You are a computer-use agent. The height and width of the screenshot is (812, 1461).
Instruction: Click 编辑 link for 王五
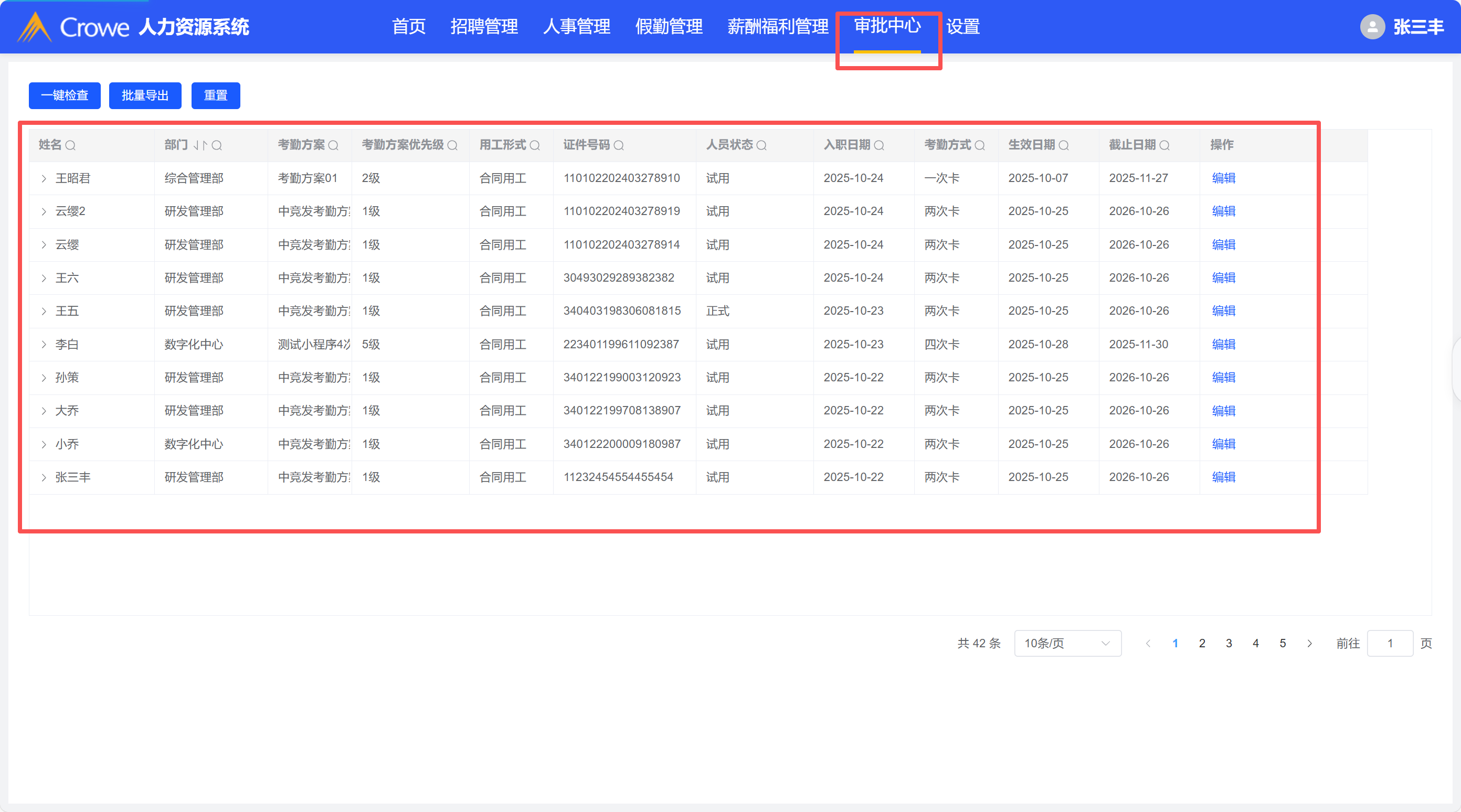point(1223,311)
